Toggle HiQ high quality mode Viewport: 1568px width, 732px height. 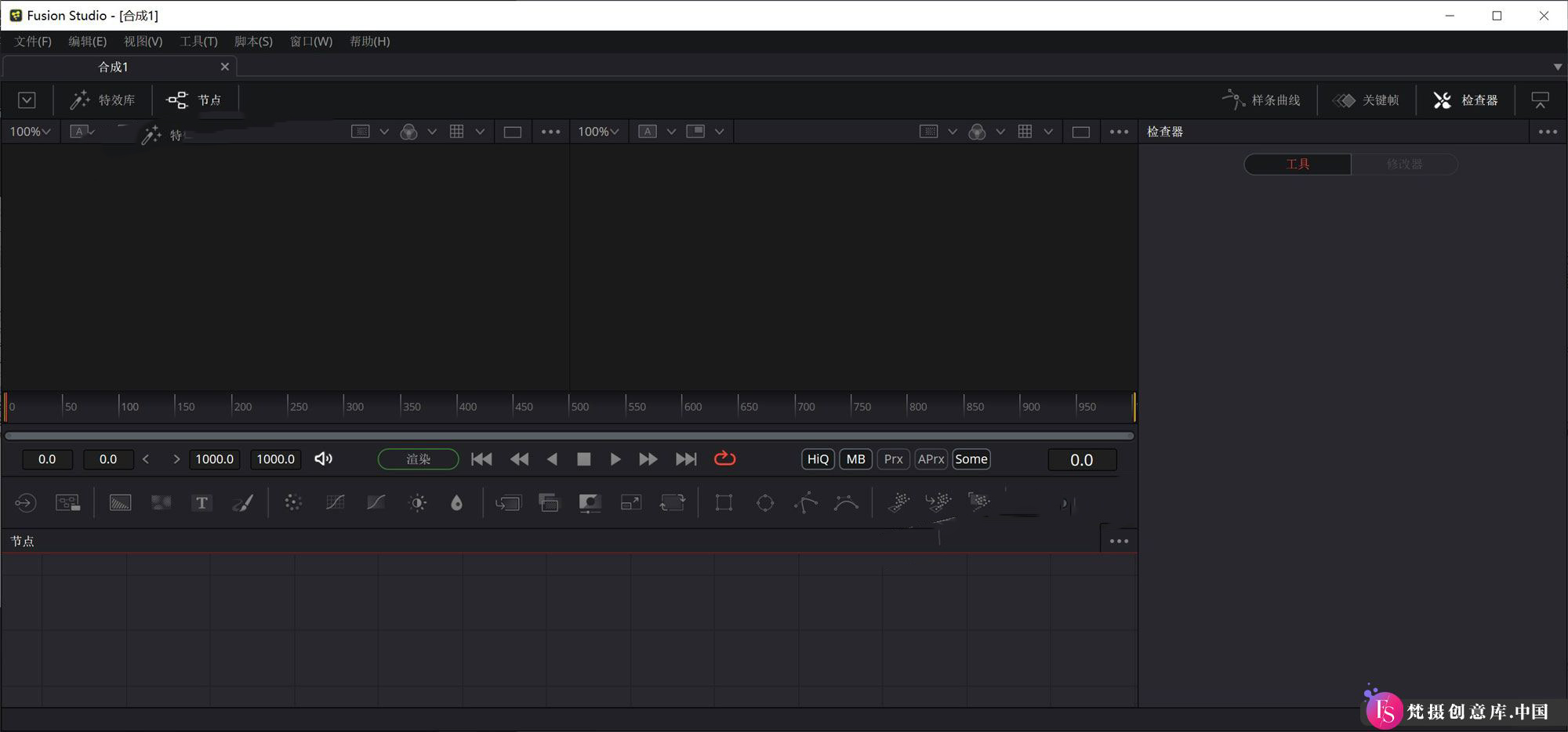[818, 459]
